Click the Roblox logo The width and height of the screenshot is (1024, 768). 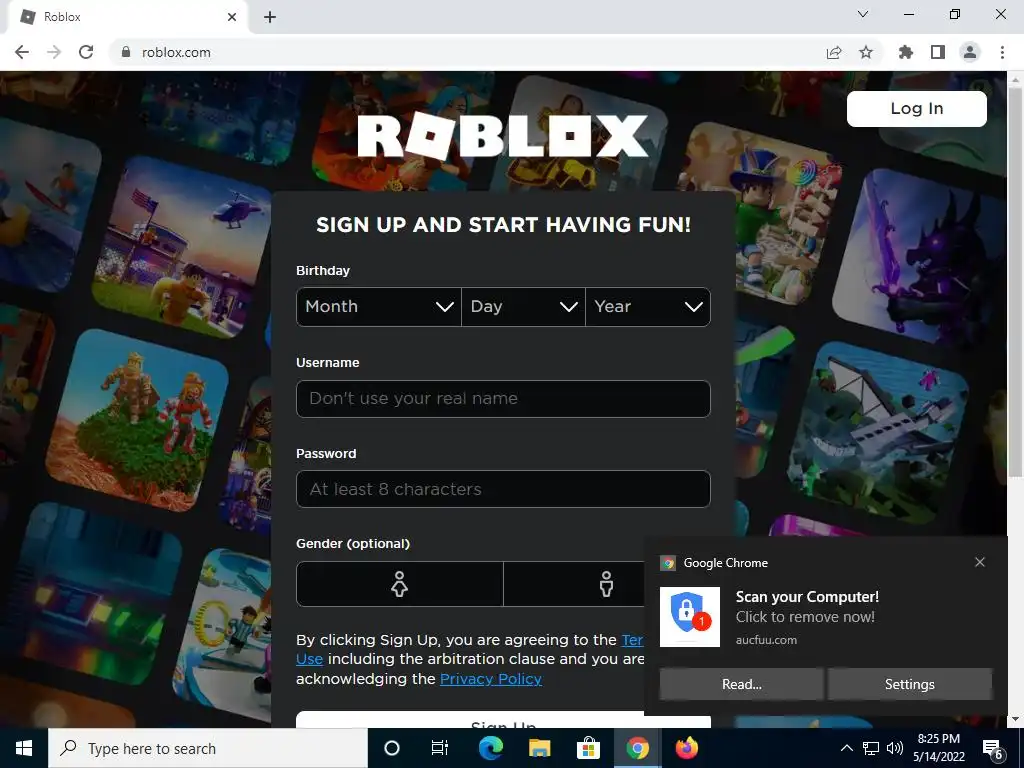503,136
